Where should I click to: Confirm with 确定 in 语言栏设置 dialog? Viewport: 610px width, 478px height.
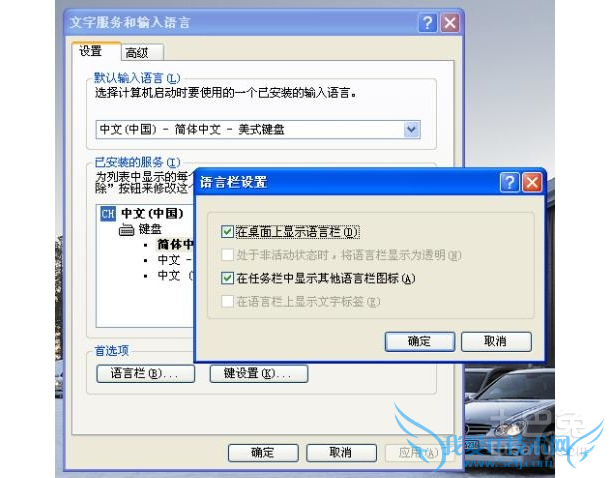(x=419, y=341)
